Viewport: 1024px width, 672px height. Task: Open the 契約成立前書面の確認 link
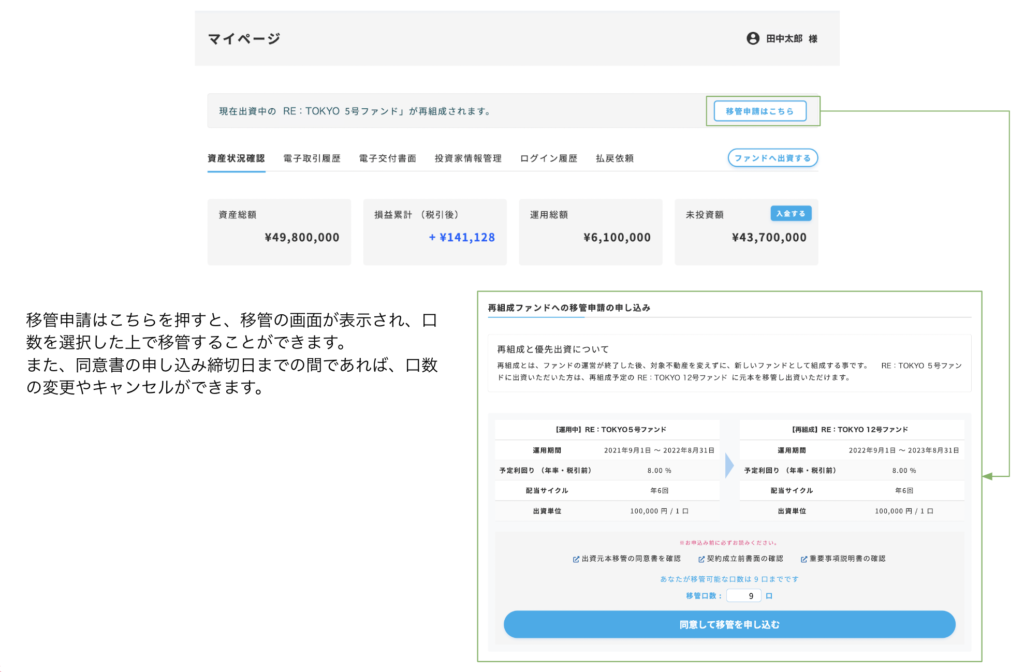[746, 559]
